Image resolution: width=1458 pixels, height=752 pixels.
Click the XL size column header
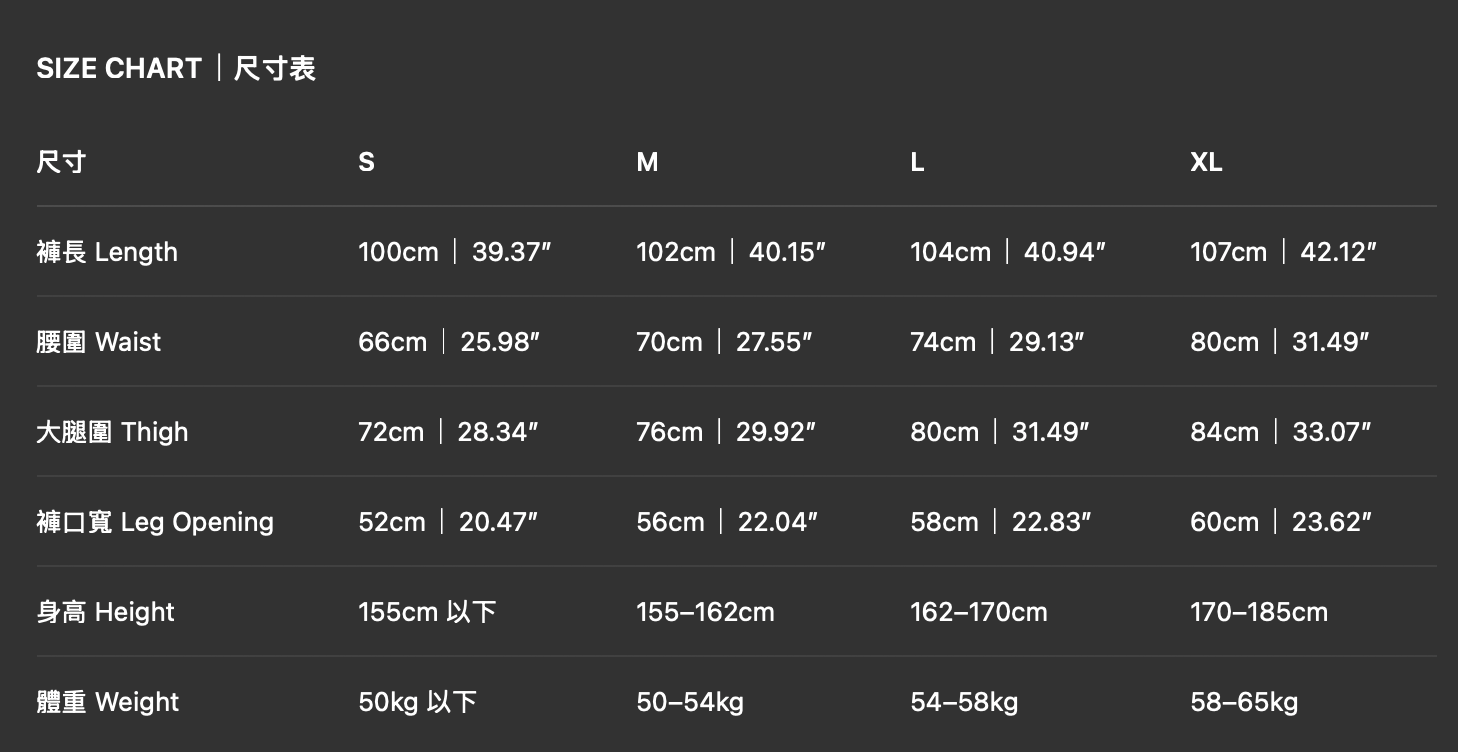tap(1206, 162)
